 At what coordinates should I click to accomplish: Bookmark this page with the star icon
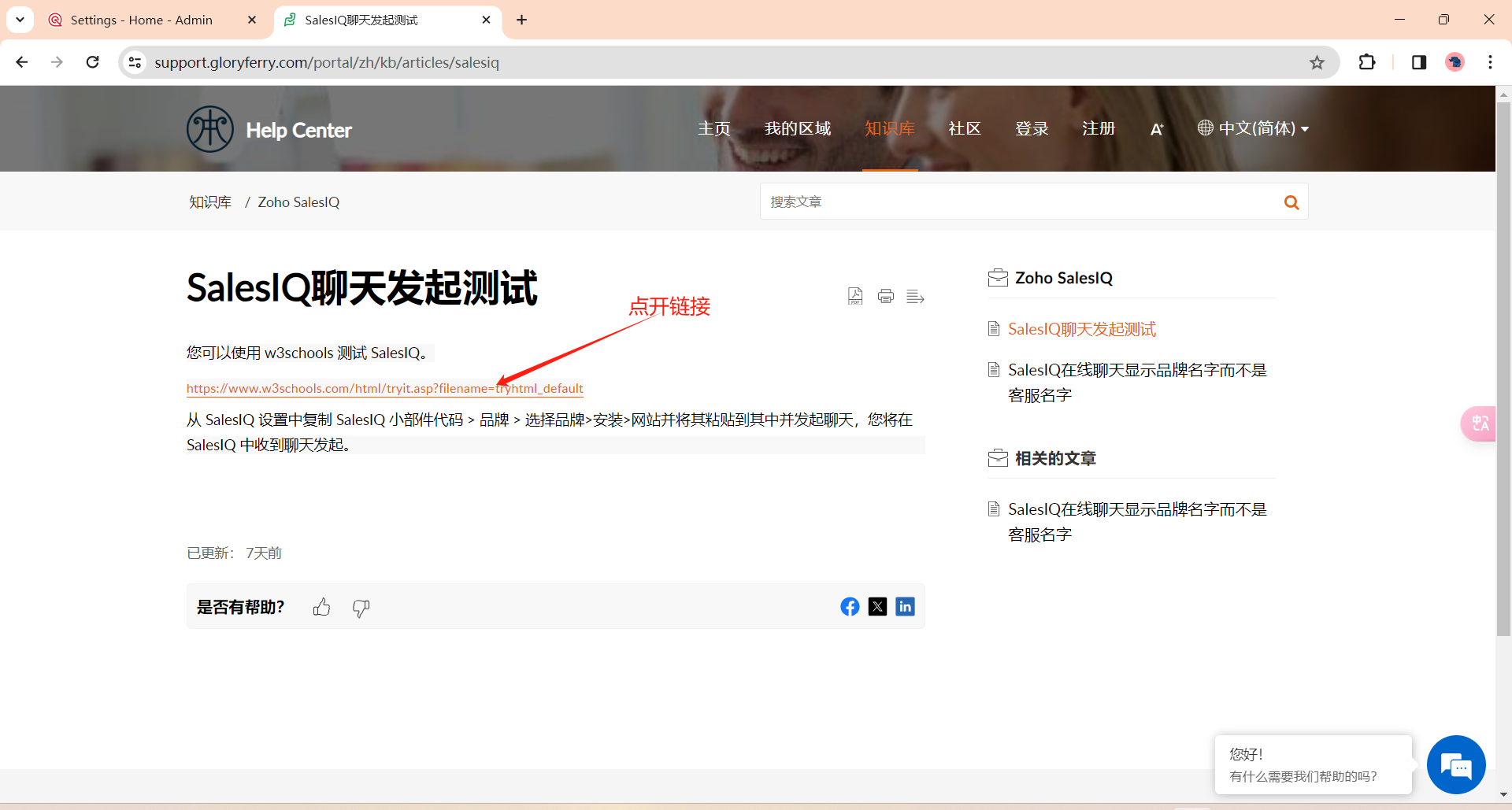pos(1317,62)
